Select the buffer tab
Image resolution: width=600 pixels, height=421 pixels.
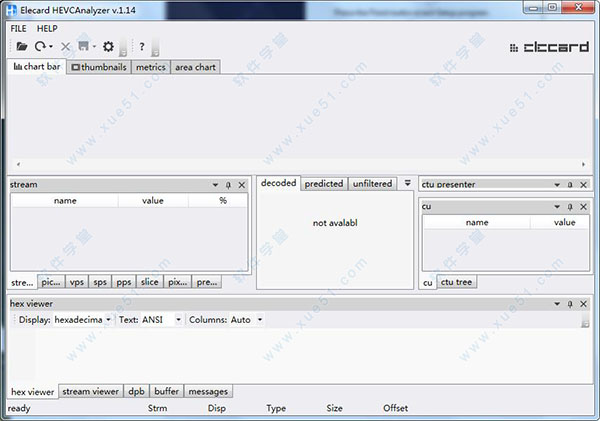pos(166,392)
